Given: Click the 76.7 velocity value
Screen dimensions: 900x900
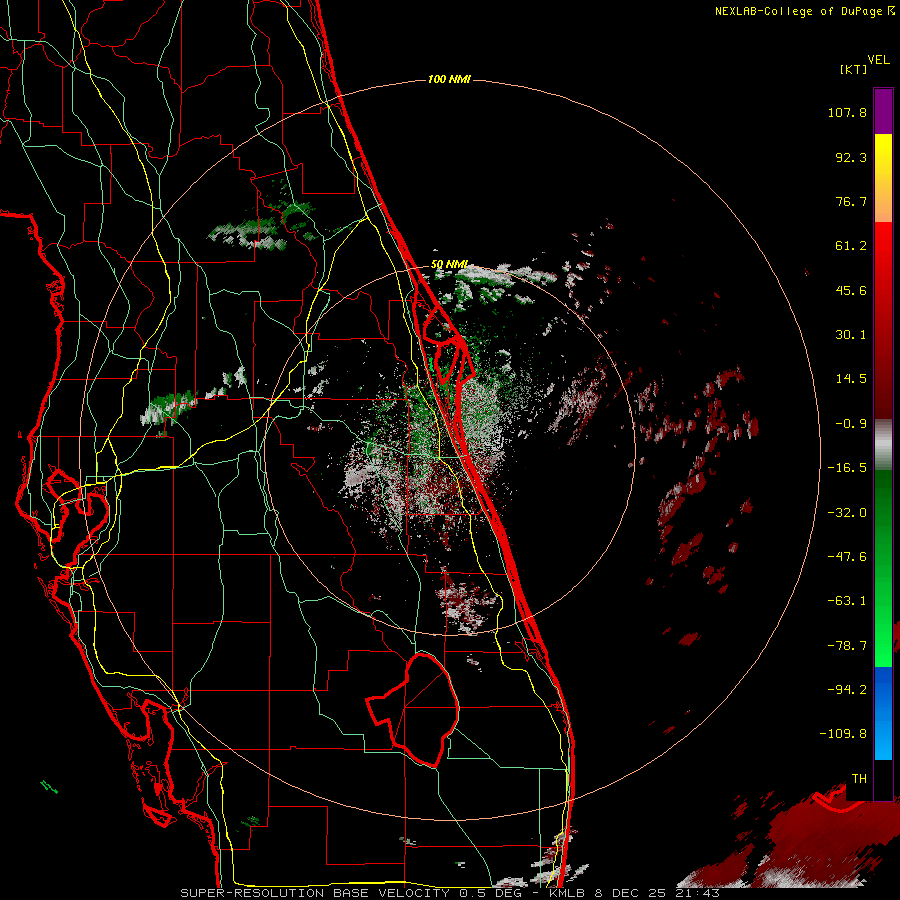Looking at the screenshot, I should [851, 201].
